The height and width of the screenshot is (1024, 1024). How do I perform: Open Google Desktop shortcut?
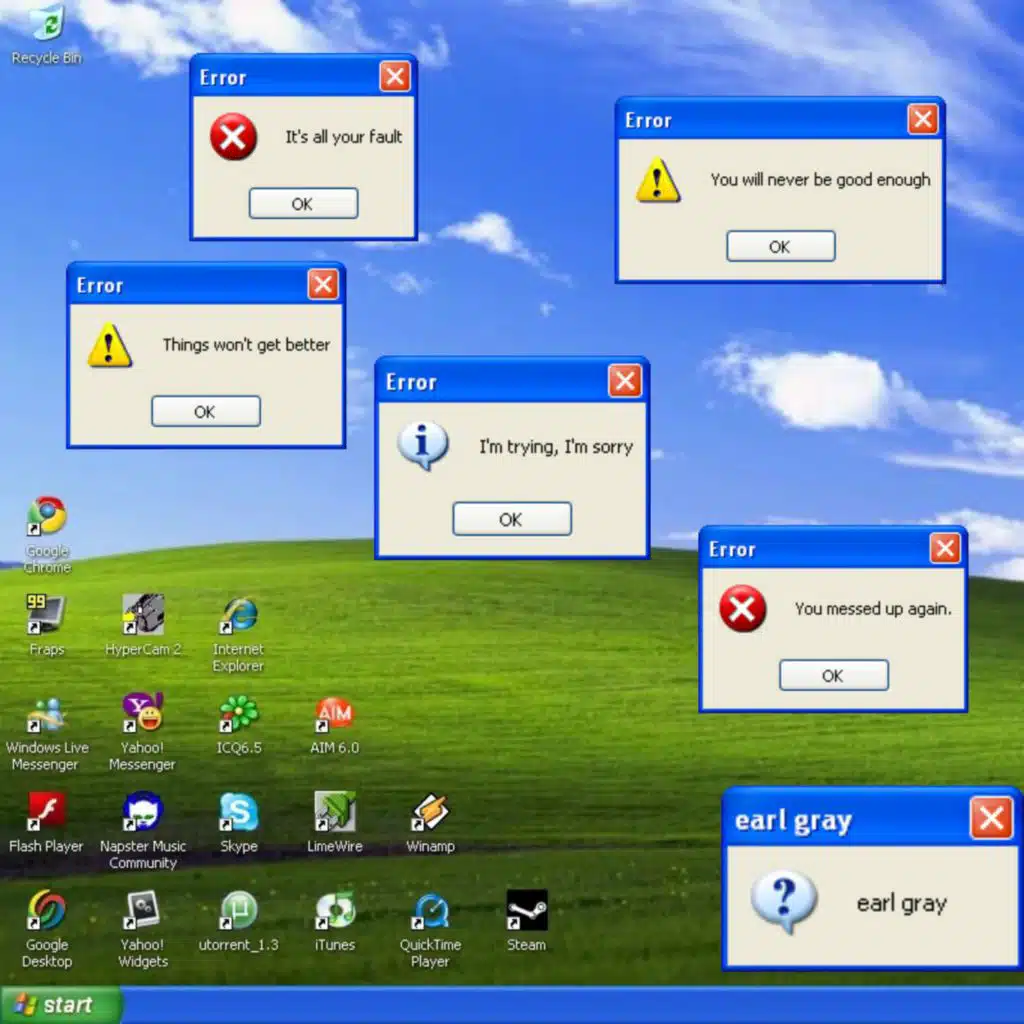(x=47, y=929)
